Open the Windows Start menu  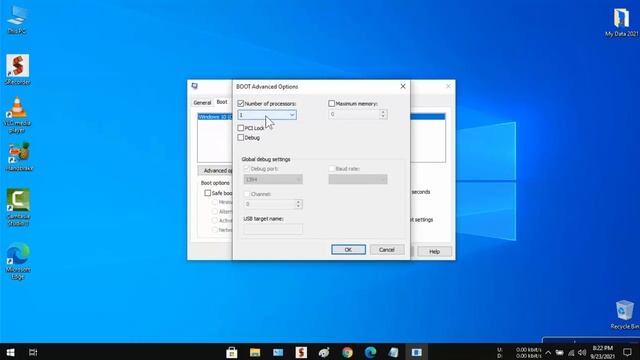pos(10,352)
